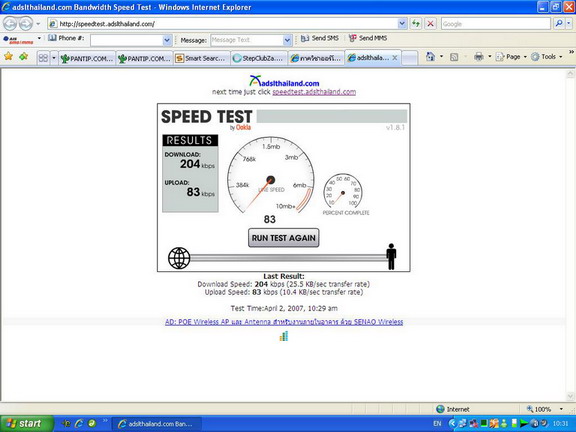The height and width of the screenshot is (432, 576).
Task: Click the RUN TEST AGAIN button
Action: coord(284,238)
